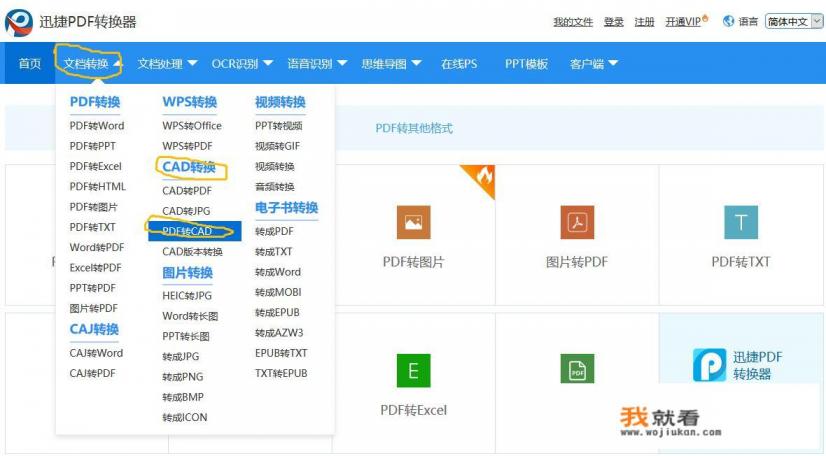
Task: Select PDF转Word in the menu
Action: pos(97,126)
